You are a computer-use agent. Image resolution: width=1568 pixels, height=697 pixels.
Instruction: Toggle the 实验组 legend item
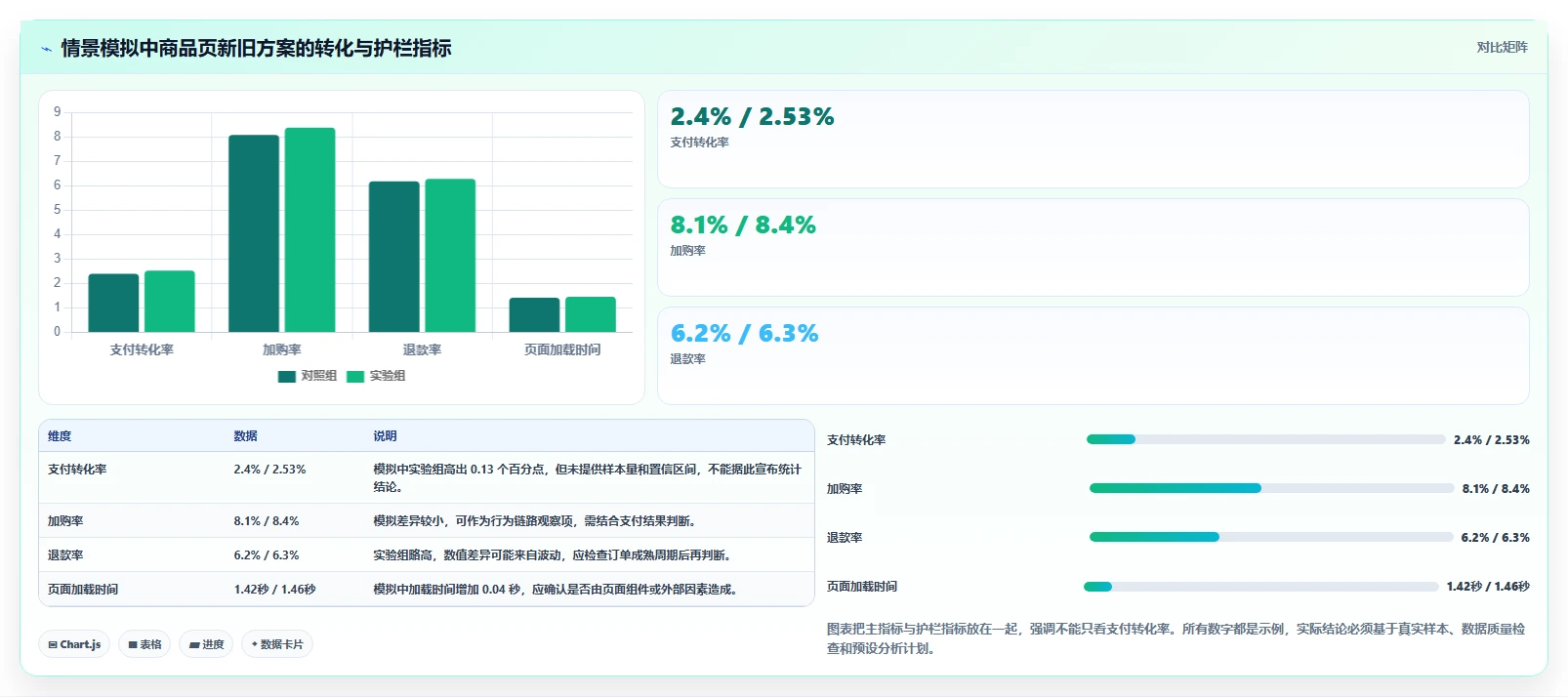[376, 376]
